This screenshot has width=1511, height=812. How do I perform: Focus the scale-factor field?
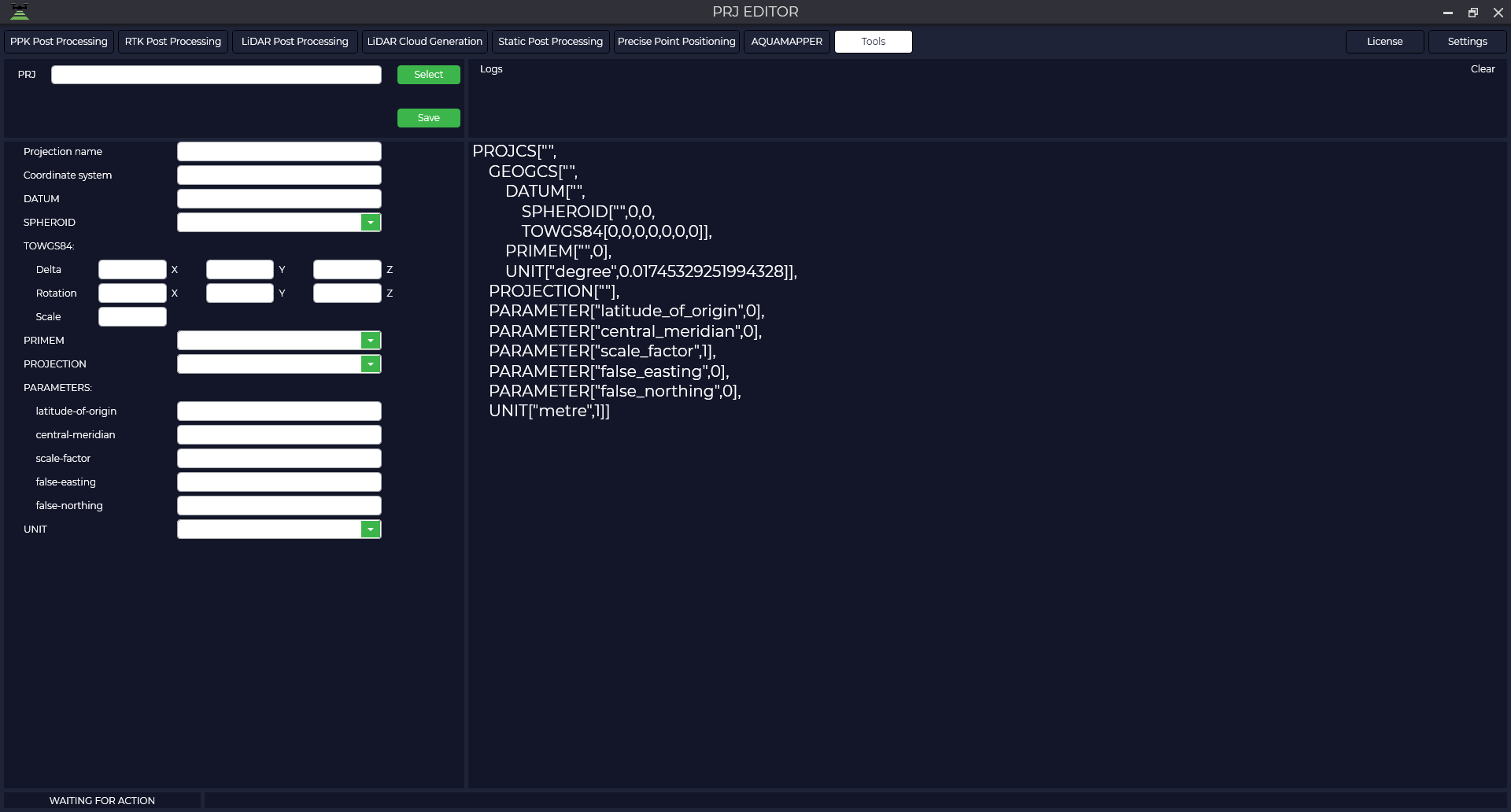pos(279,459)
